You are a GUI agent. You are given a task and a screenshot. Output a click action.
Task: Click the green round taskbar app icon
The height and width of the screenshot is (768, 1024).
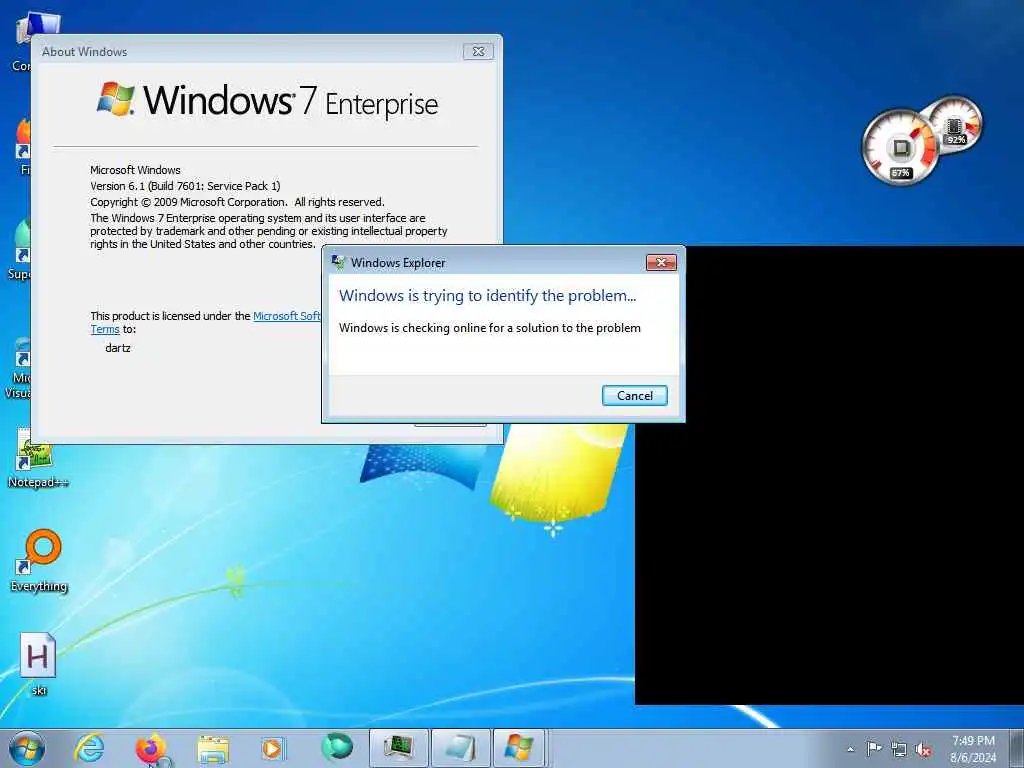pyautogui.click(x=337, y=747)
